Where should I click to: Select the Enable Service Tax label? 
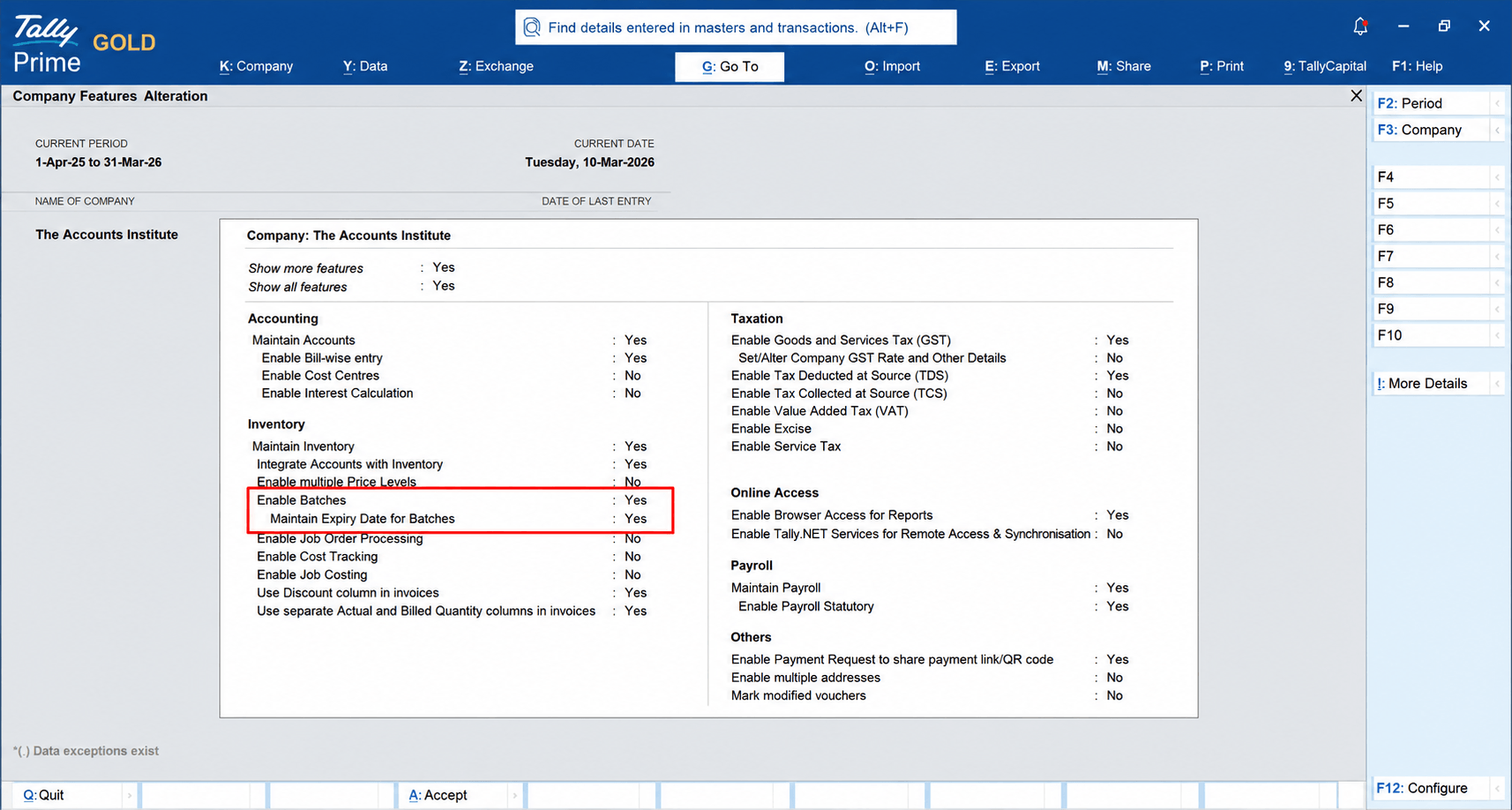pos(786,446)
